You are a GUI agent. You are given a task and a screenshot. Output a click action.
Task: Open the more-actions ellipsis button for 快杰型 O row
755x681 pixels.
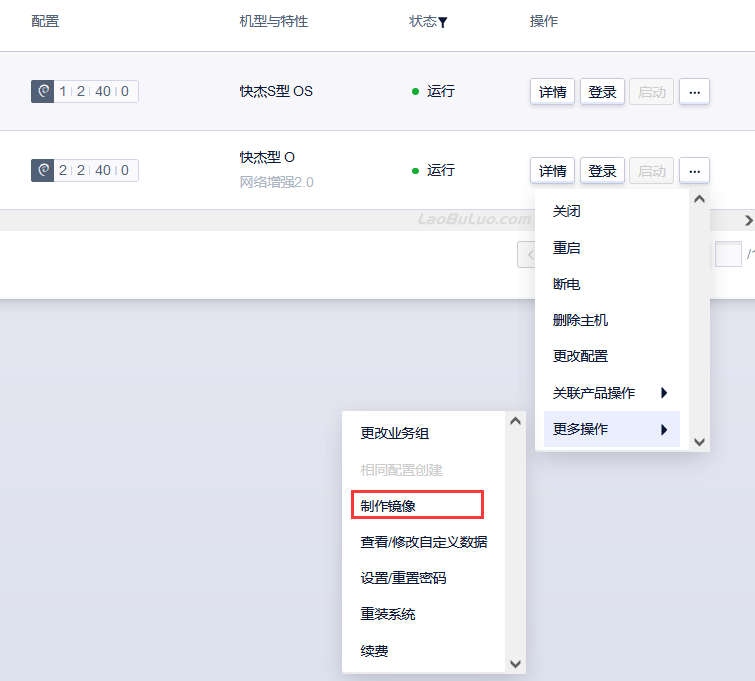point(694,170)
